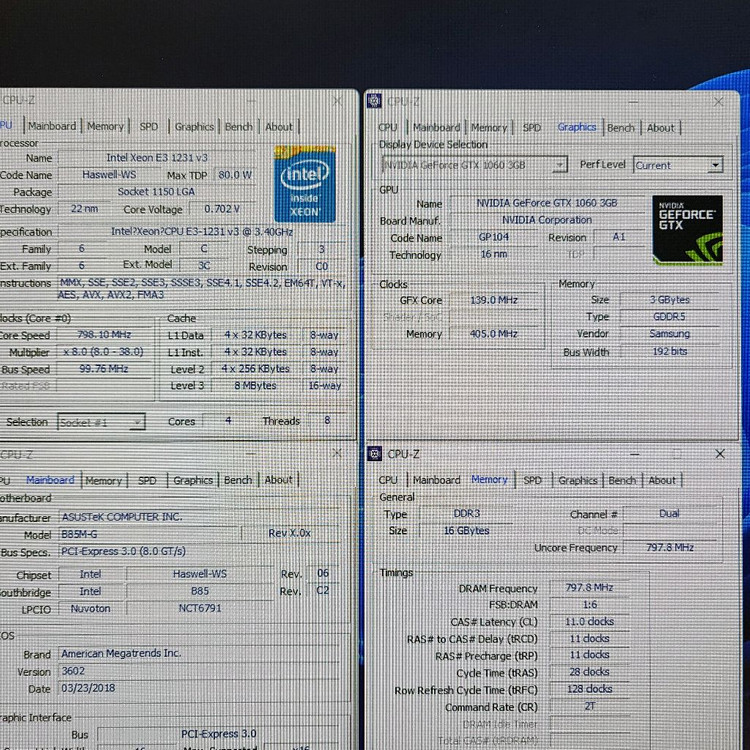The width and height of the screenshot is (750, 750).
Task: Click the GFX Core 139.0 MHz value
Action: click(x=494, y=300)
